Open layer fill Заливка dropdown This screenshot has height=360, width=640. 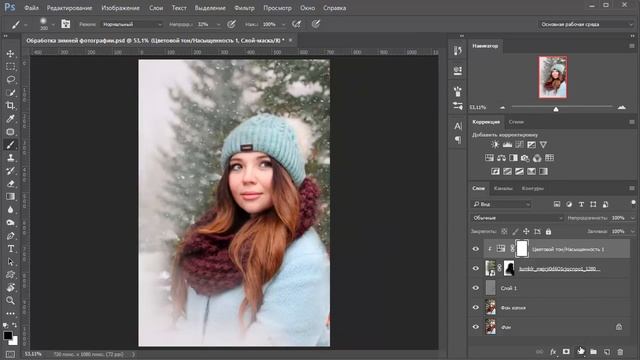pos(633,231)
